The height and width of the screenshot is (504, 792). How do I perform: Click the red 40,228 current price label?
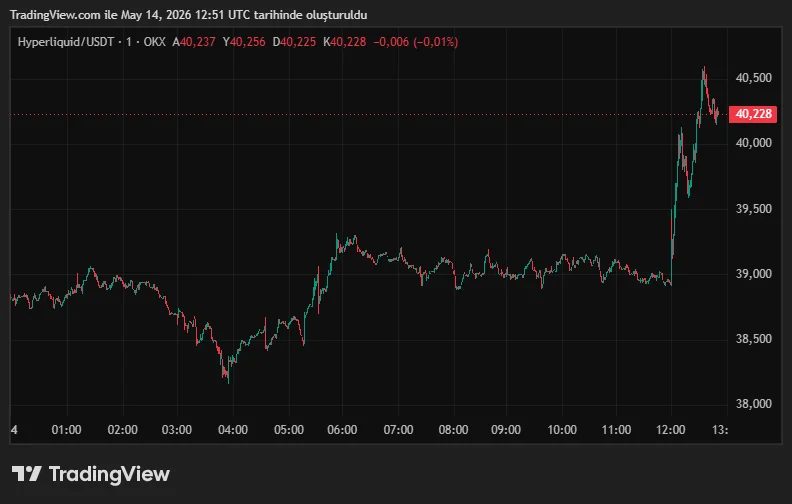pyautogui.click(x=753, y=114)
